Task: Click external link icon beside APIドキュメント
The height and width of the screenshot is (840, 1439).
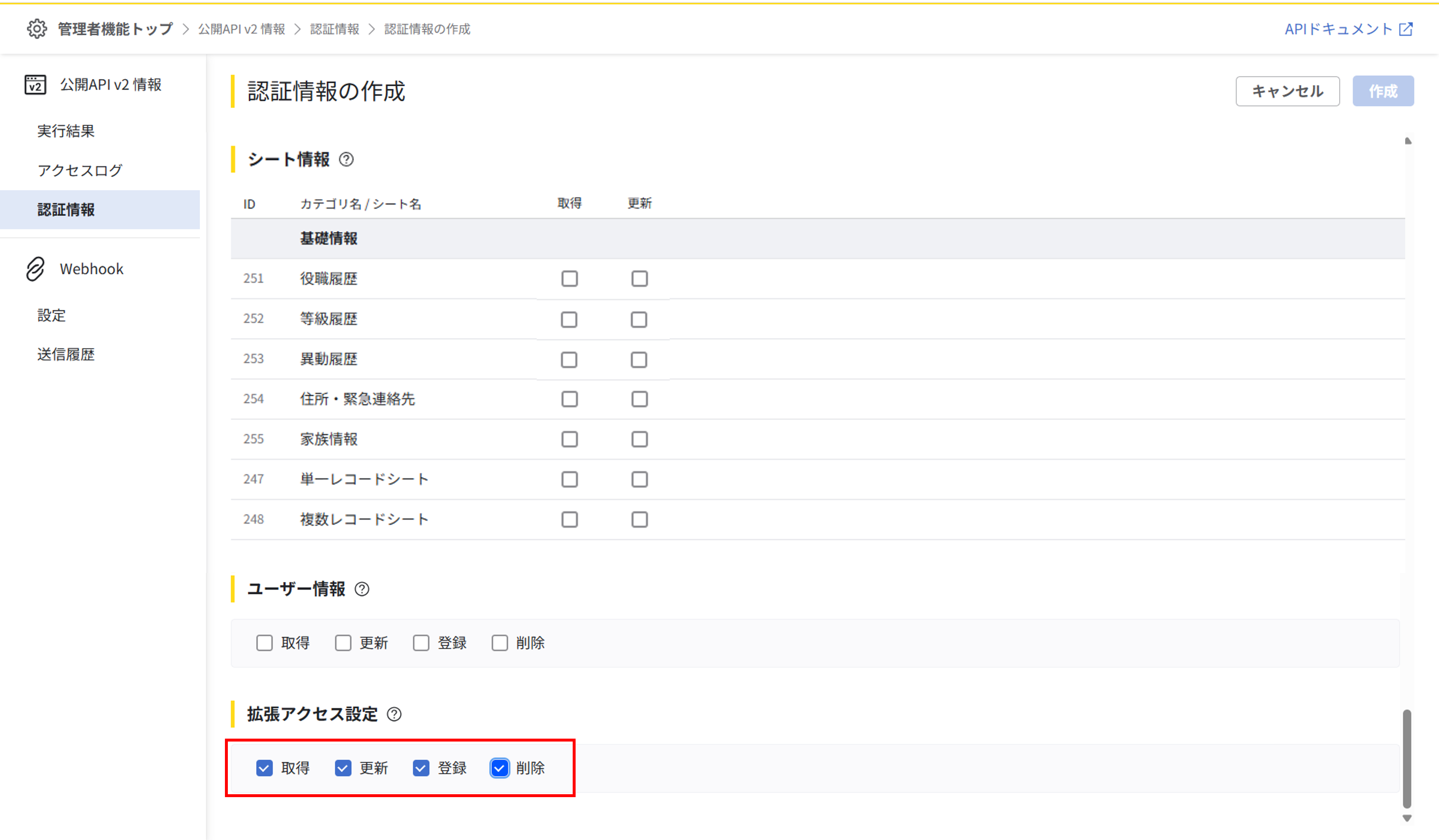Action: [x=1406, y=29]
